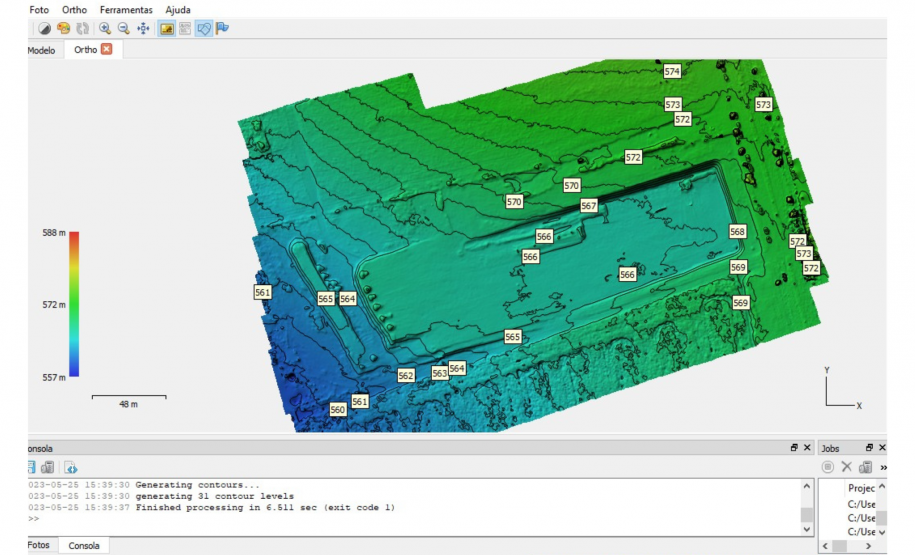
Task: Toggle the show shapes polygon button
Action: 204,29
